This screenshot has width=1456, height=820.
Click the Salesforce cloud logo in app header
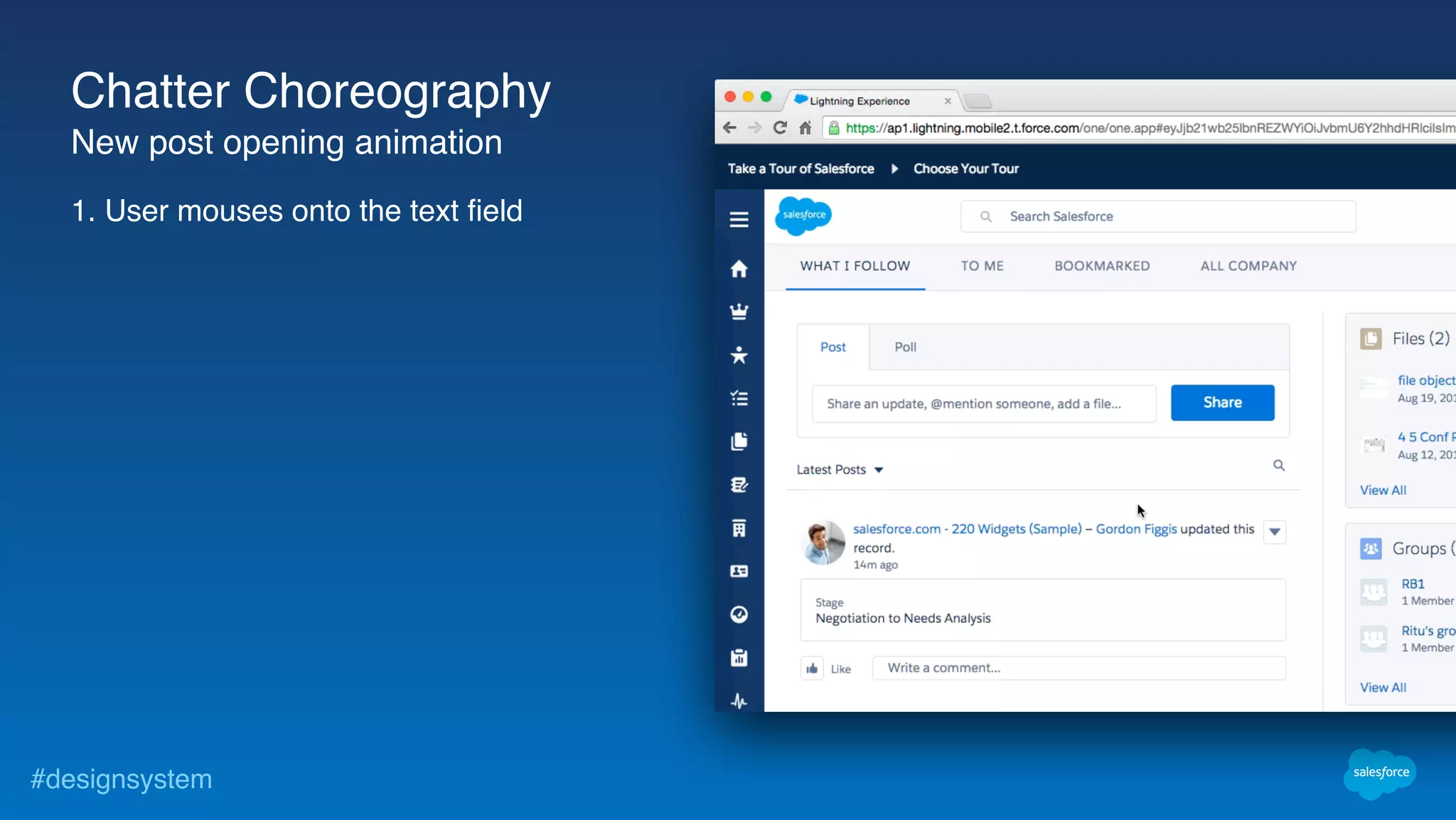(803, 215)
